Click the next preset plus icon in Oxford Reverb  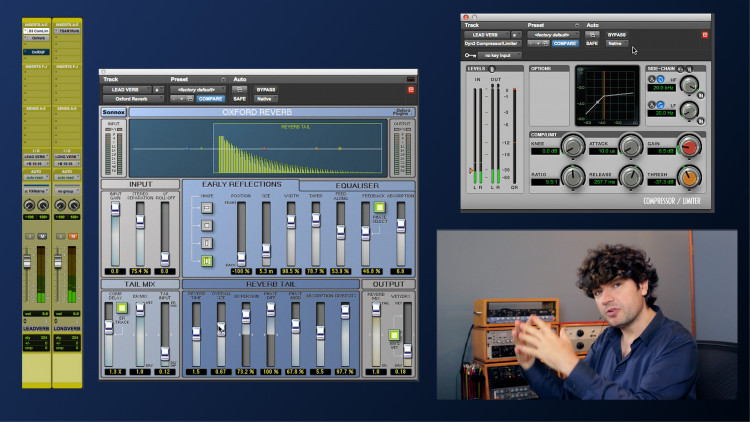(182, 99)
